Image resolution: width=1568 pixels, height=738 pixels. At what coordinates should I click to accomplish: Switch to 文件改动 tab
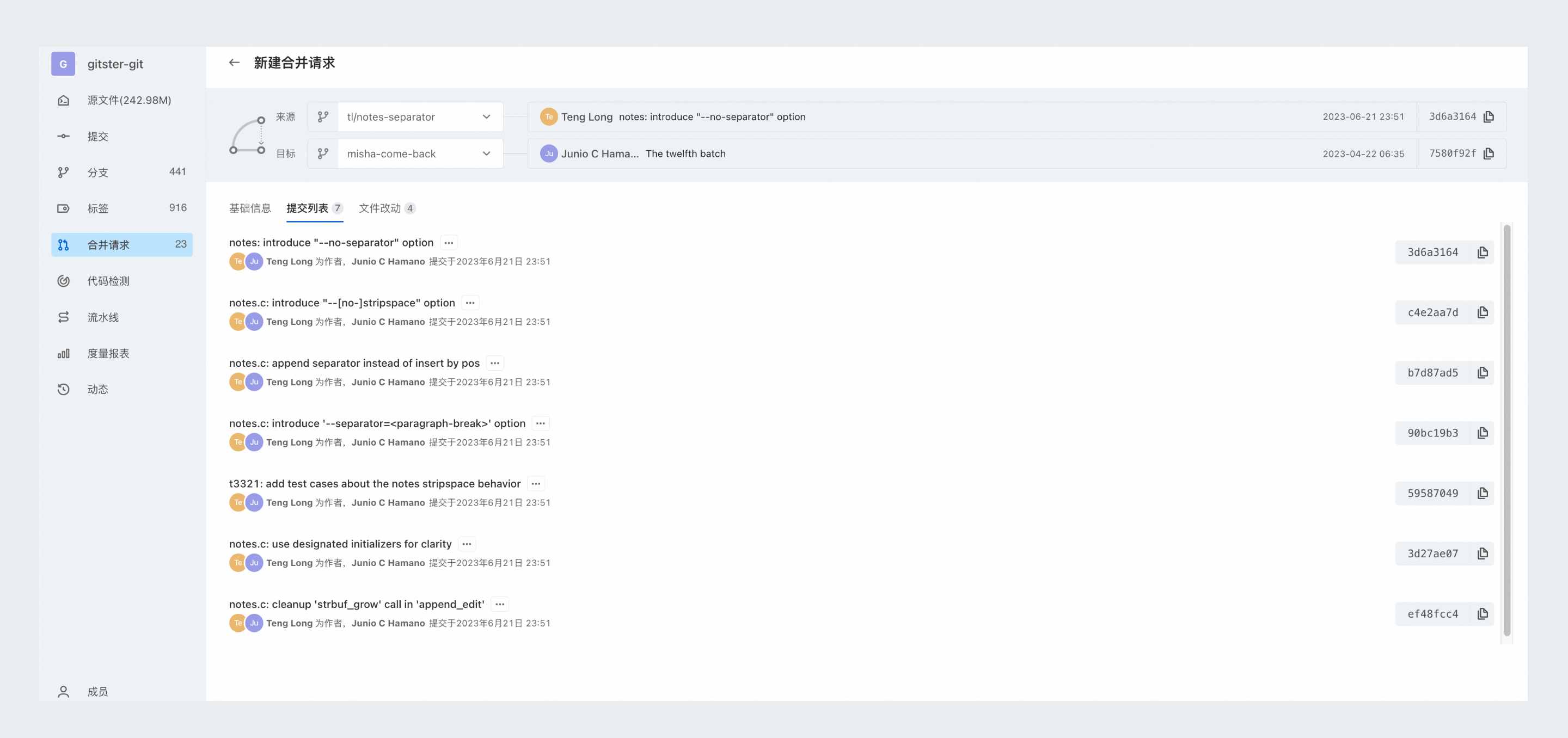click(387, 208)
